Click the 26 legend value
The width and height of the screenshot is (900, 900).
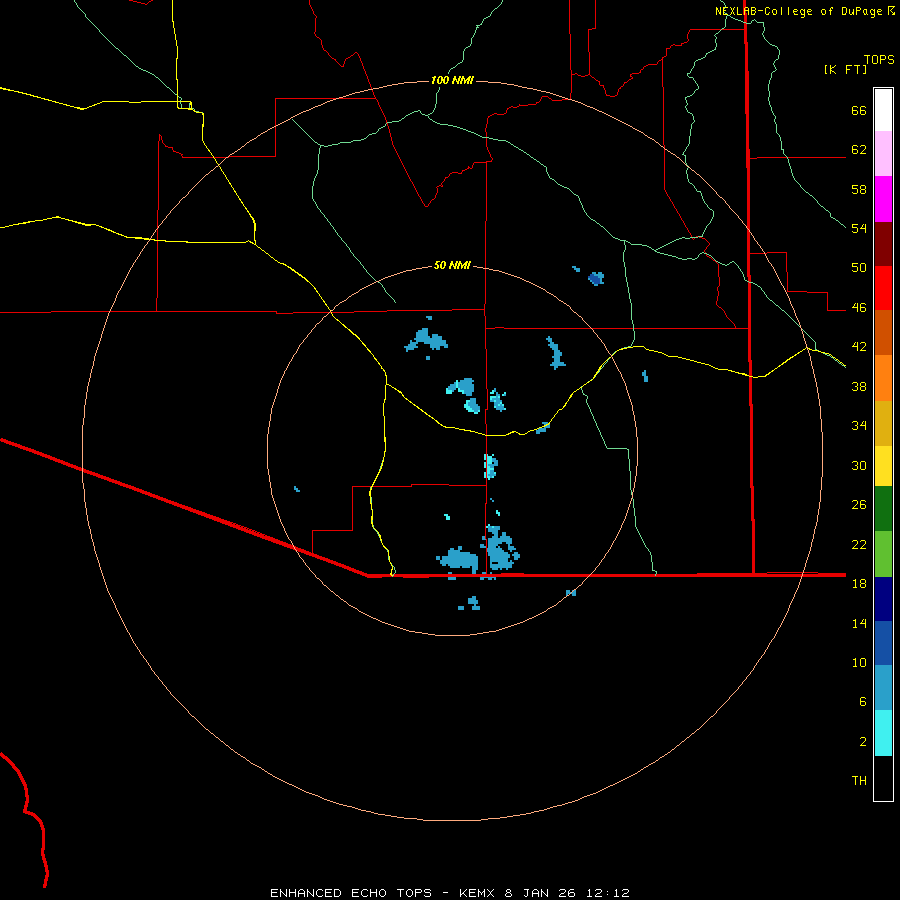click(859, 505)
